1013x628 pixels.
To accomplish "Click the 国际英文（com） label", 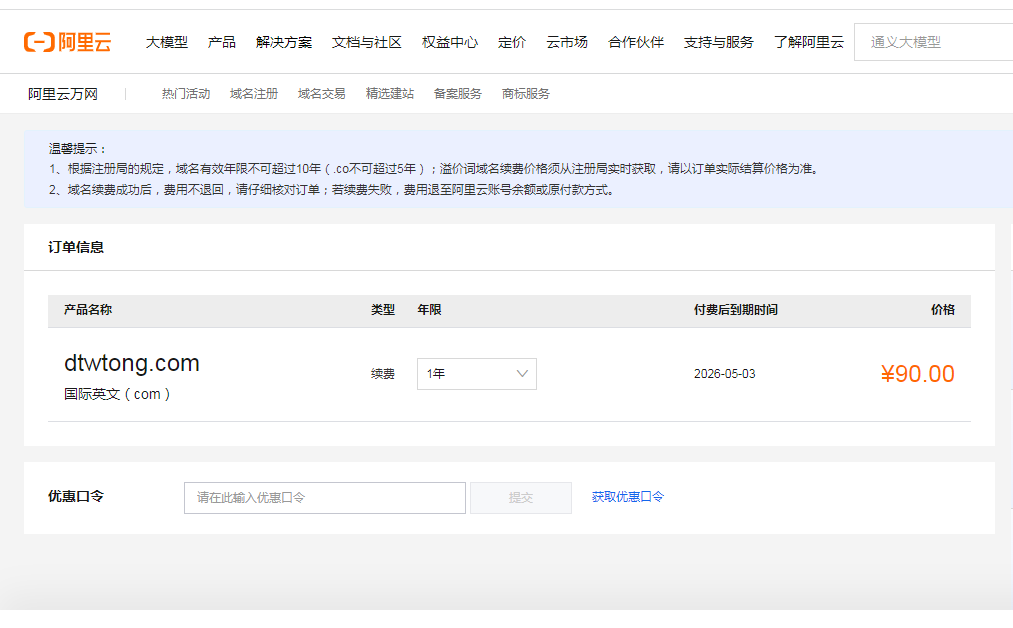I will coord(117,394).
